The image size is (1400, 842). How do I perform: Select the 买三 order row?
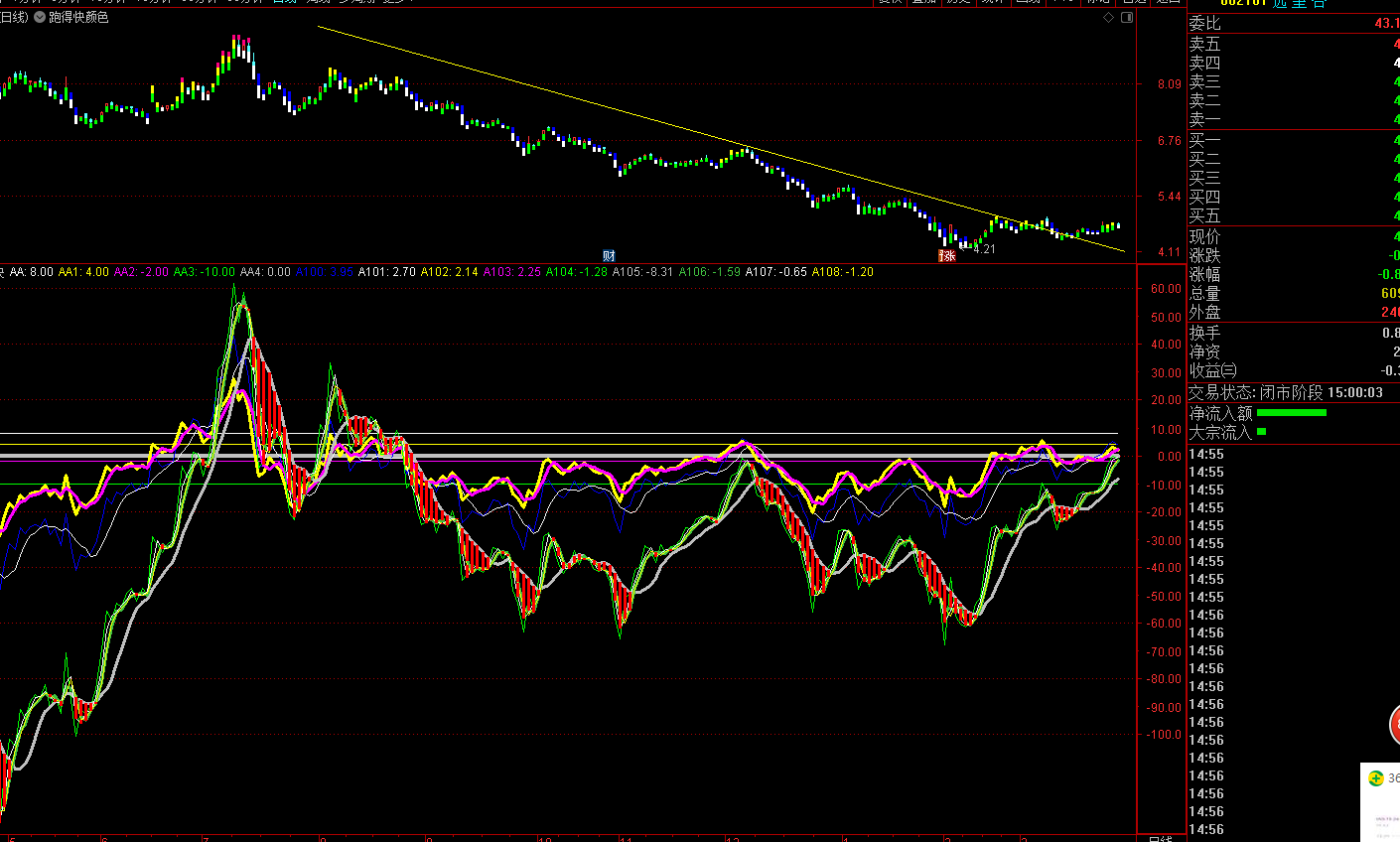pyautogui.click(x=1294, y=178)
